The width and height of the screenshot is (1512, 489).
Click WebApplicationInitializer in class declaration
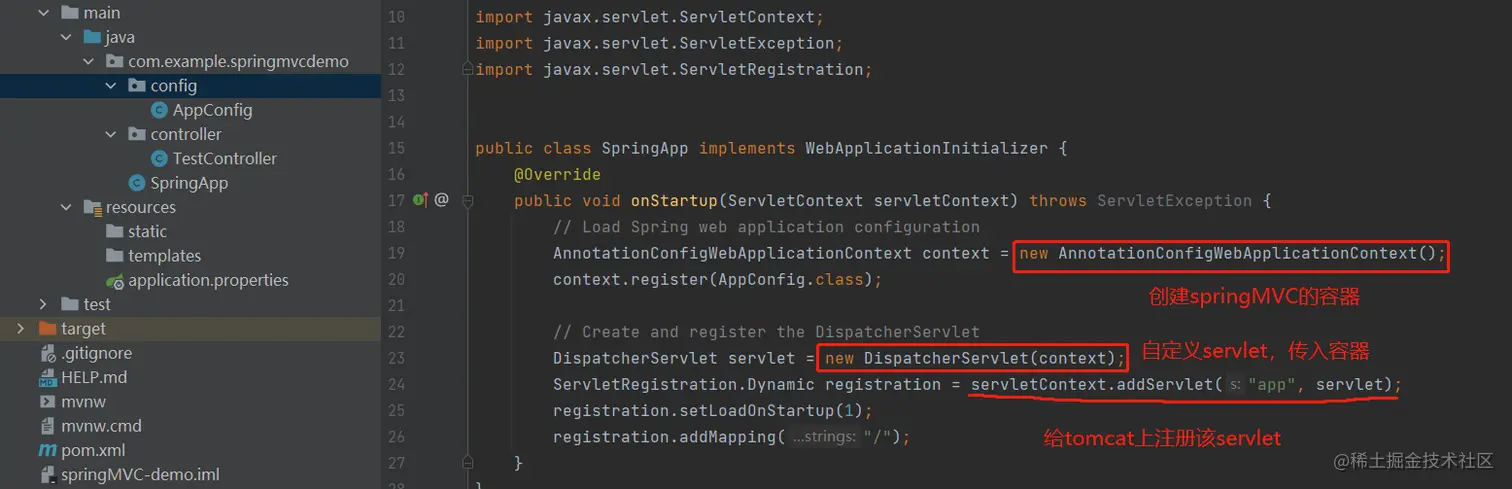[927, 148]
